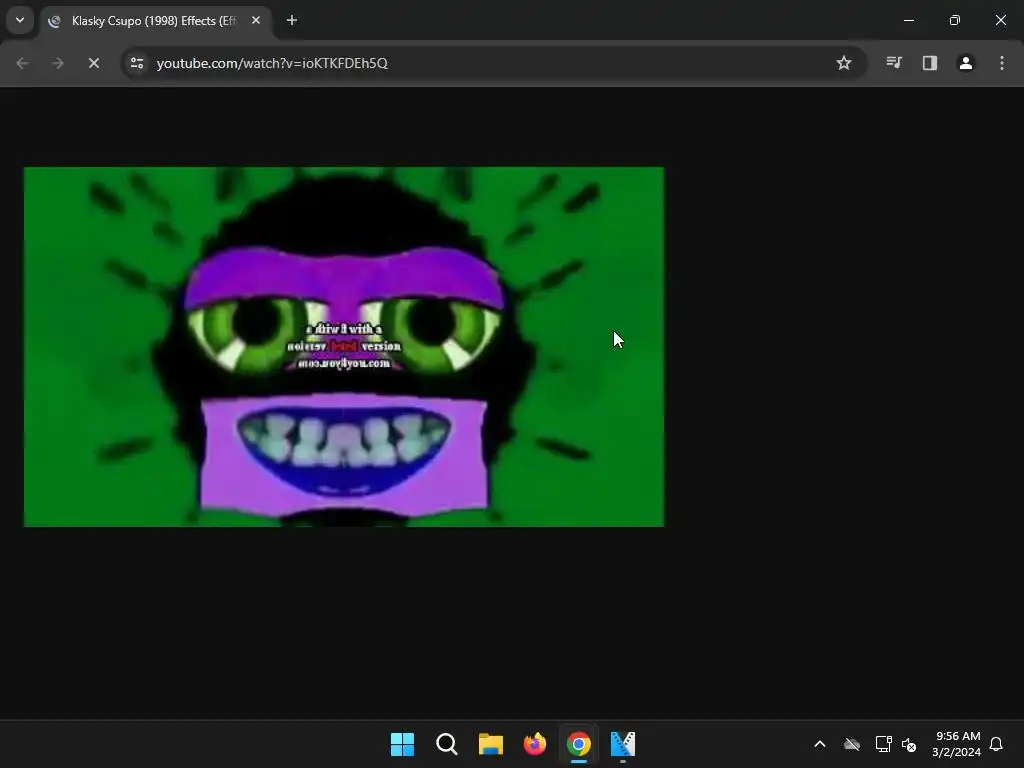Screen dimensions: 1024x768
Task: Open the Windows Start menu
Action: pos(402,744)
